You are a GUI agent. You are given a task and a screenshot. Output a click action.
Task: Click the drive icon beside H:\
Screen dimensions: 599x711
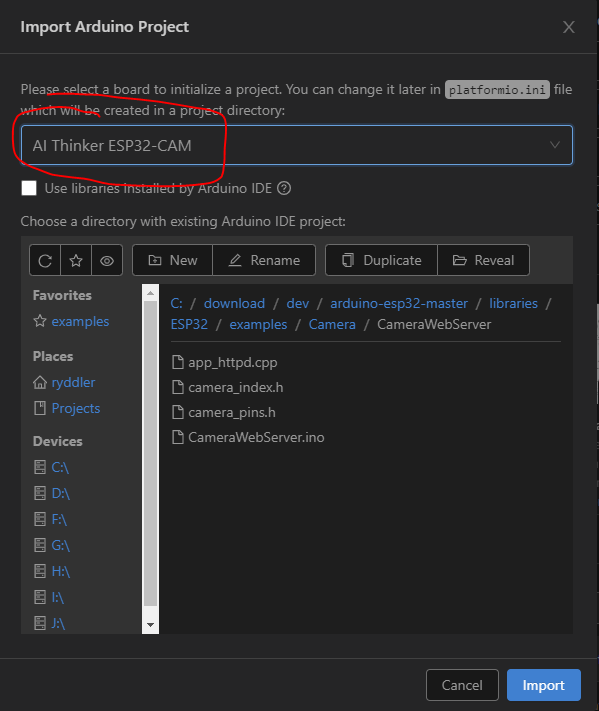[40, 571]
